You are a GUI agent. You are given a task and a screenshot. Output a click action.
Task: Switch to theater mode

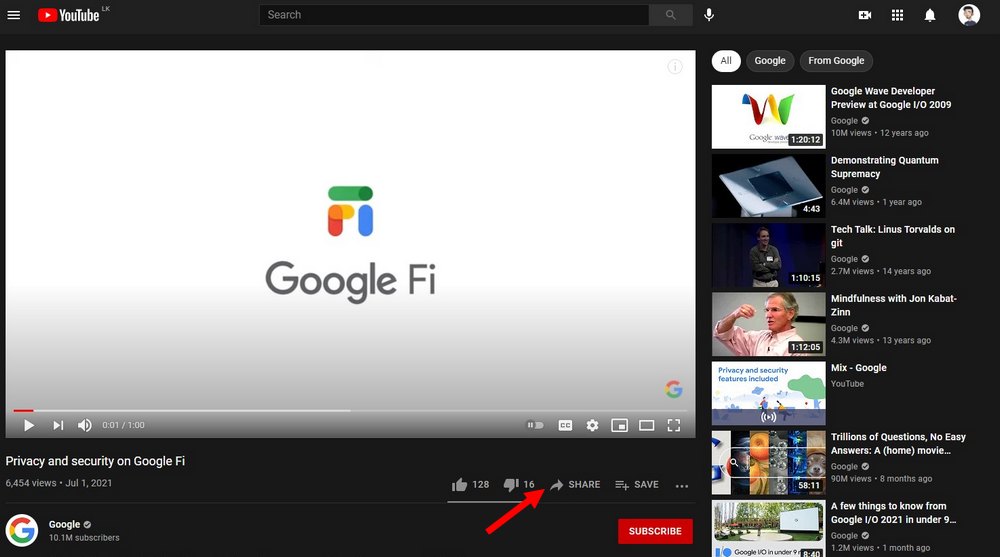(647, 425)
